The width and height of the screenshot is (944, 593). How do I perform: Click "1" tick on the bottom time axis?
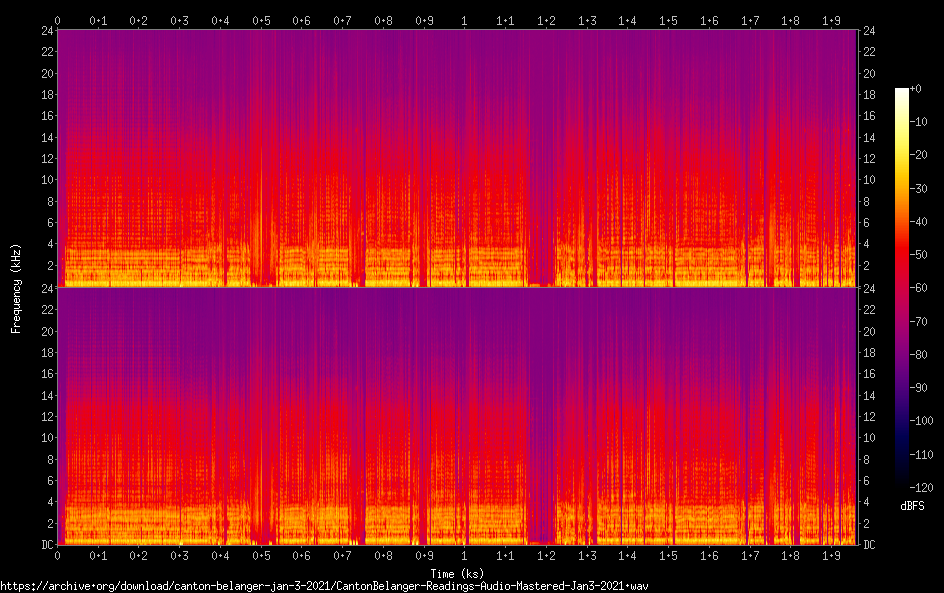[464, 556]
